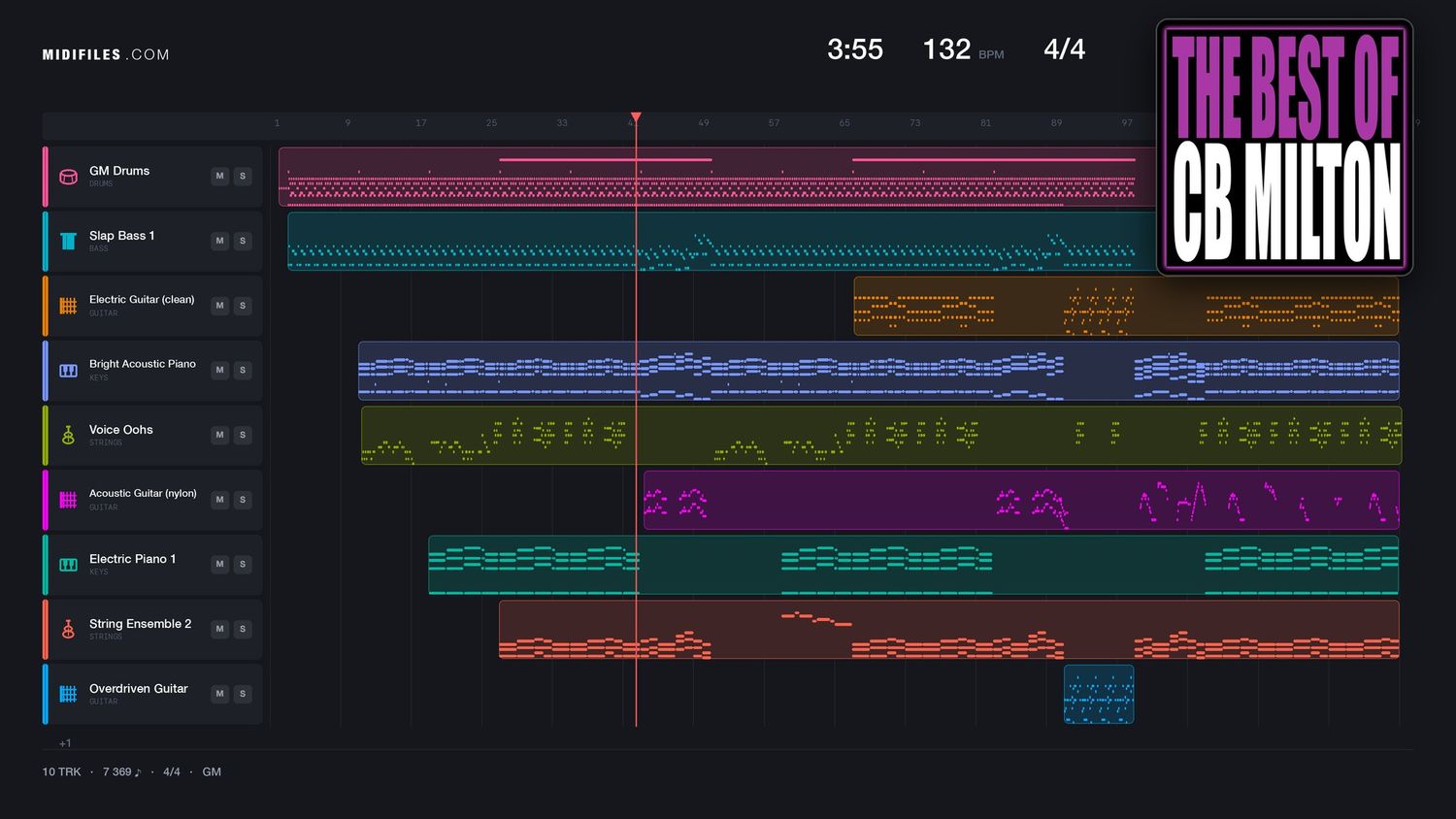Mute the Voice Oohs track
Viewport: 1456px width, 819px height.
pos(220,435)
